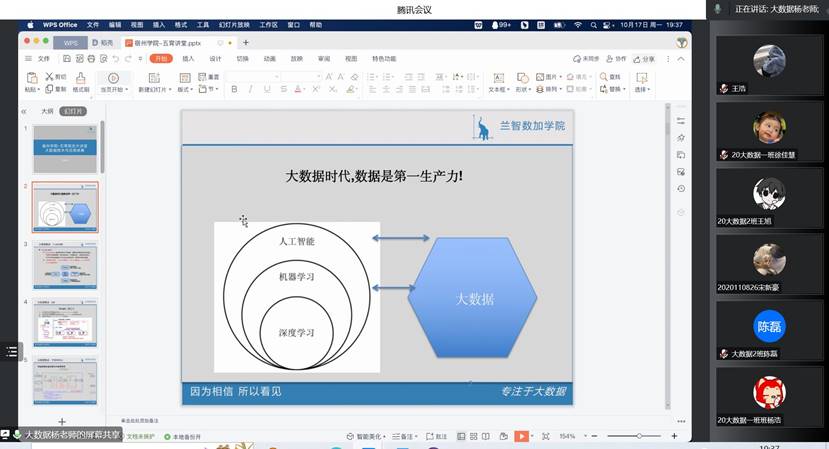Start slideshow from current slide (当页开始)
Screen dimensions: 829x449
(113, 83)
